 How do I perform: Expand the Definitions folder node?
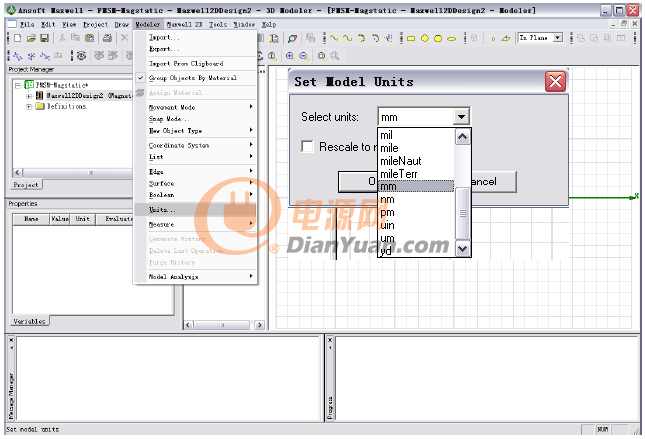pyautogui.click(x=29, y=107)
